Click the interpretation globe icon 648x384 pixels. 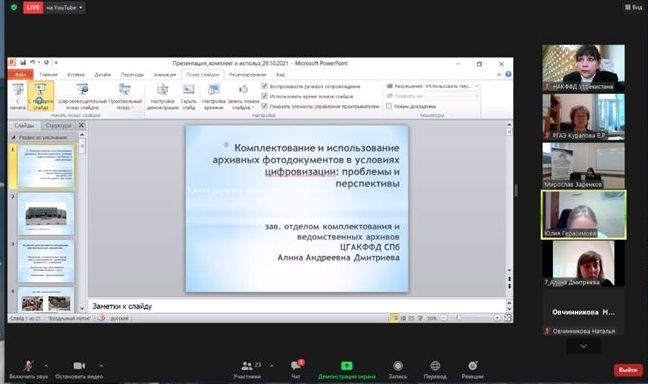435,366
